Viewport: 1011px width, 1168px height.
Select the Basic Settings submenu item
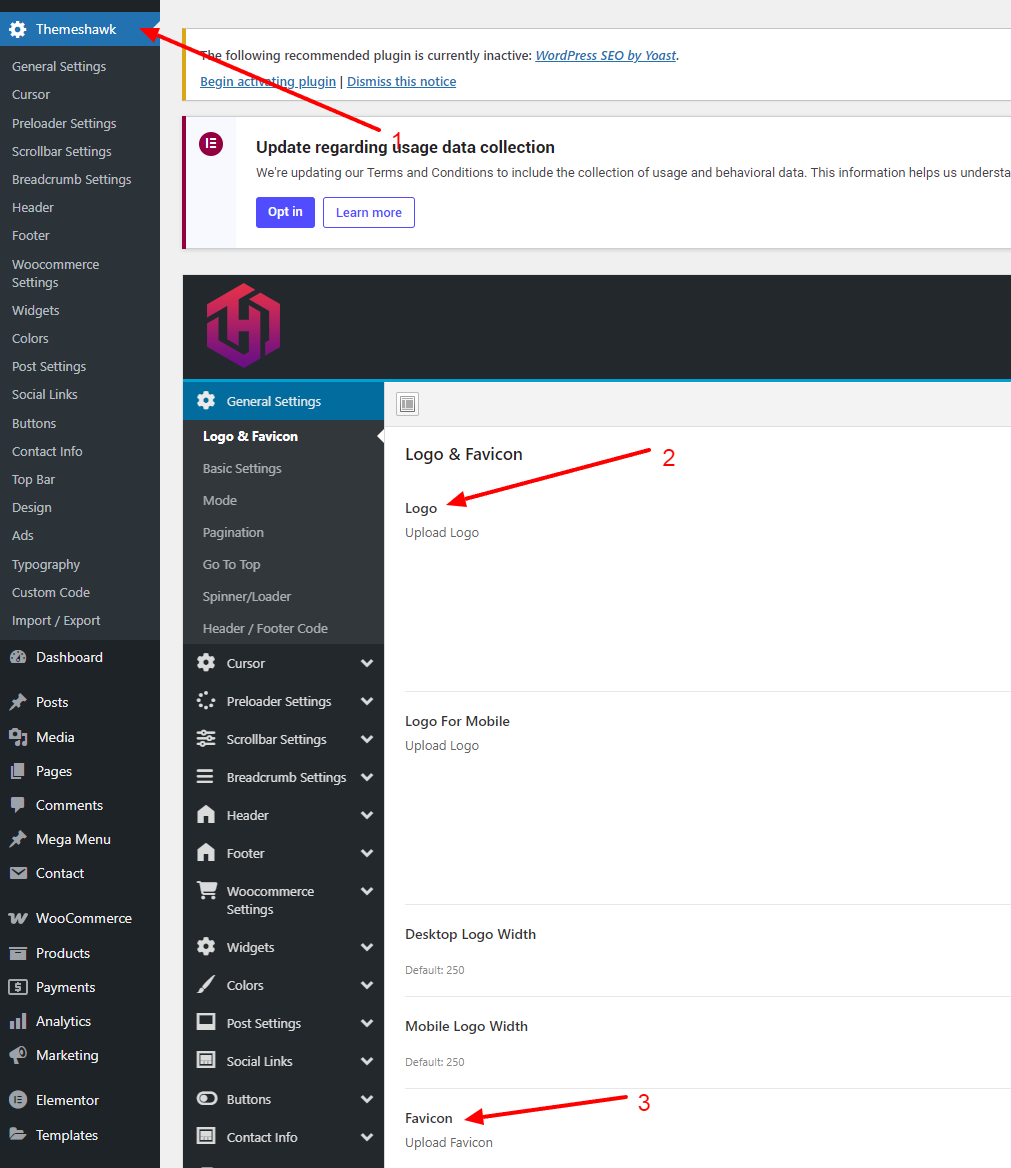242,468
